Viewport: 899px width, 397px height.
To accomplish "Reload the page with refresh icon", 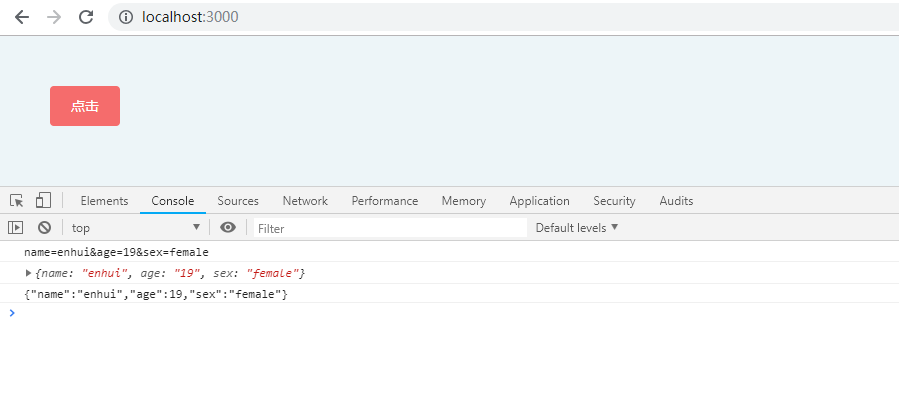I will 86,17.
